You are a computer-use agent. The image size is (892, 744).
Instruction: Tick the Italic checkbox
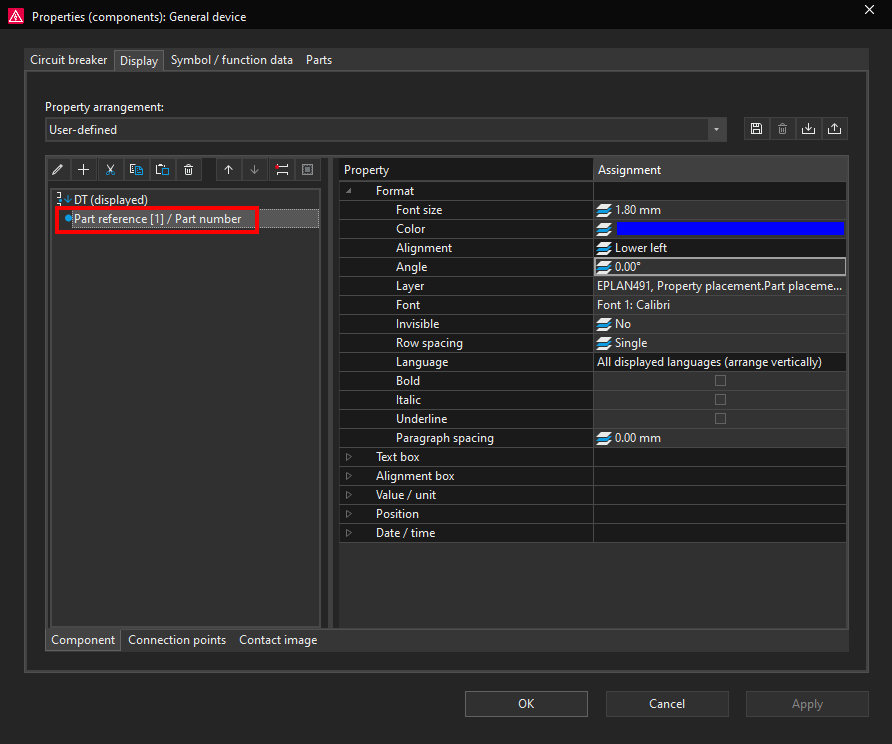pyautogui.click(x=720, y=400)
